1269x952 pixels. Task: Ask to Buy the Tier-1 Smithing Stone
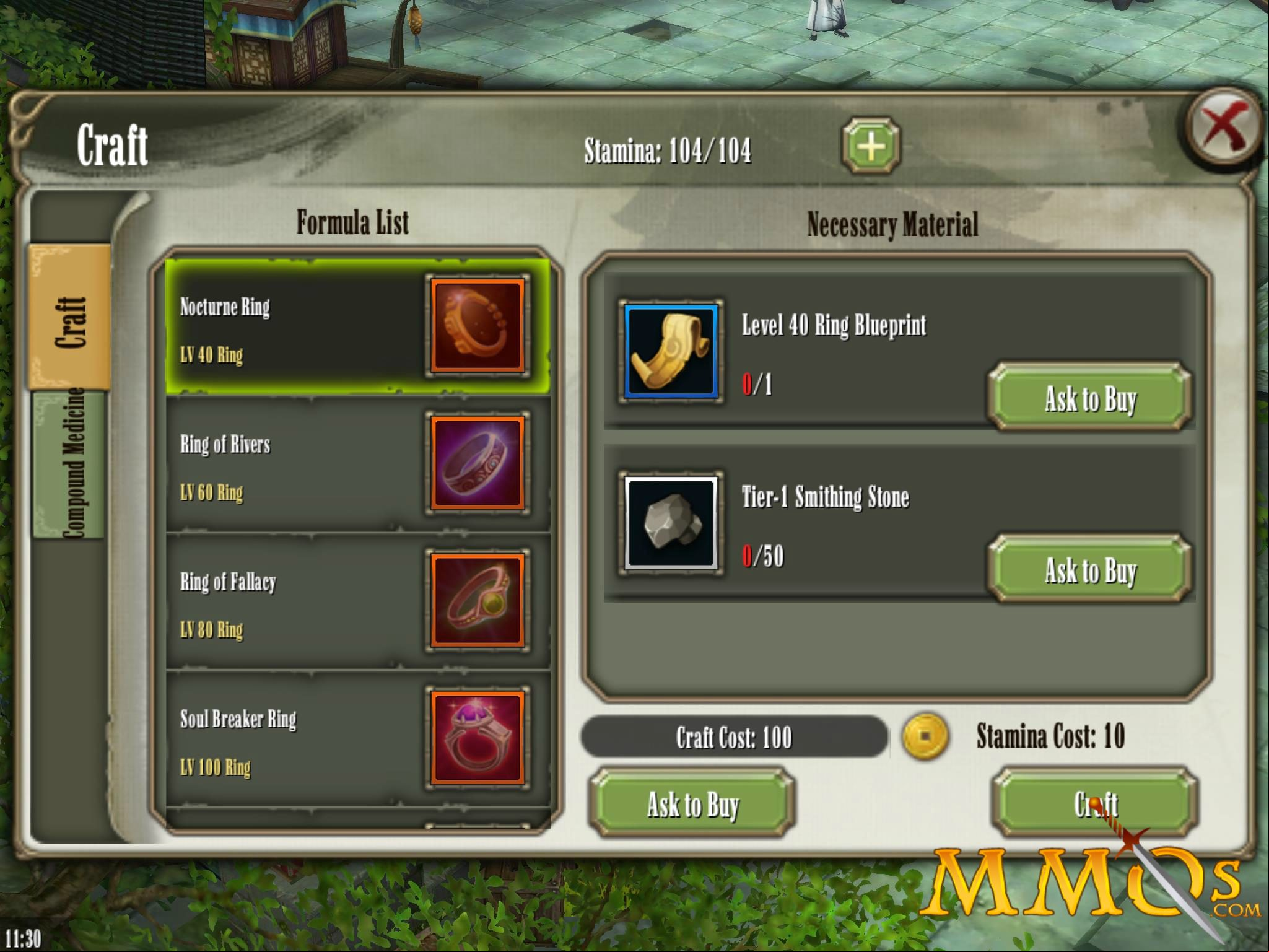tap(1090, 569)
